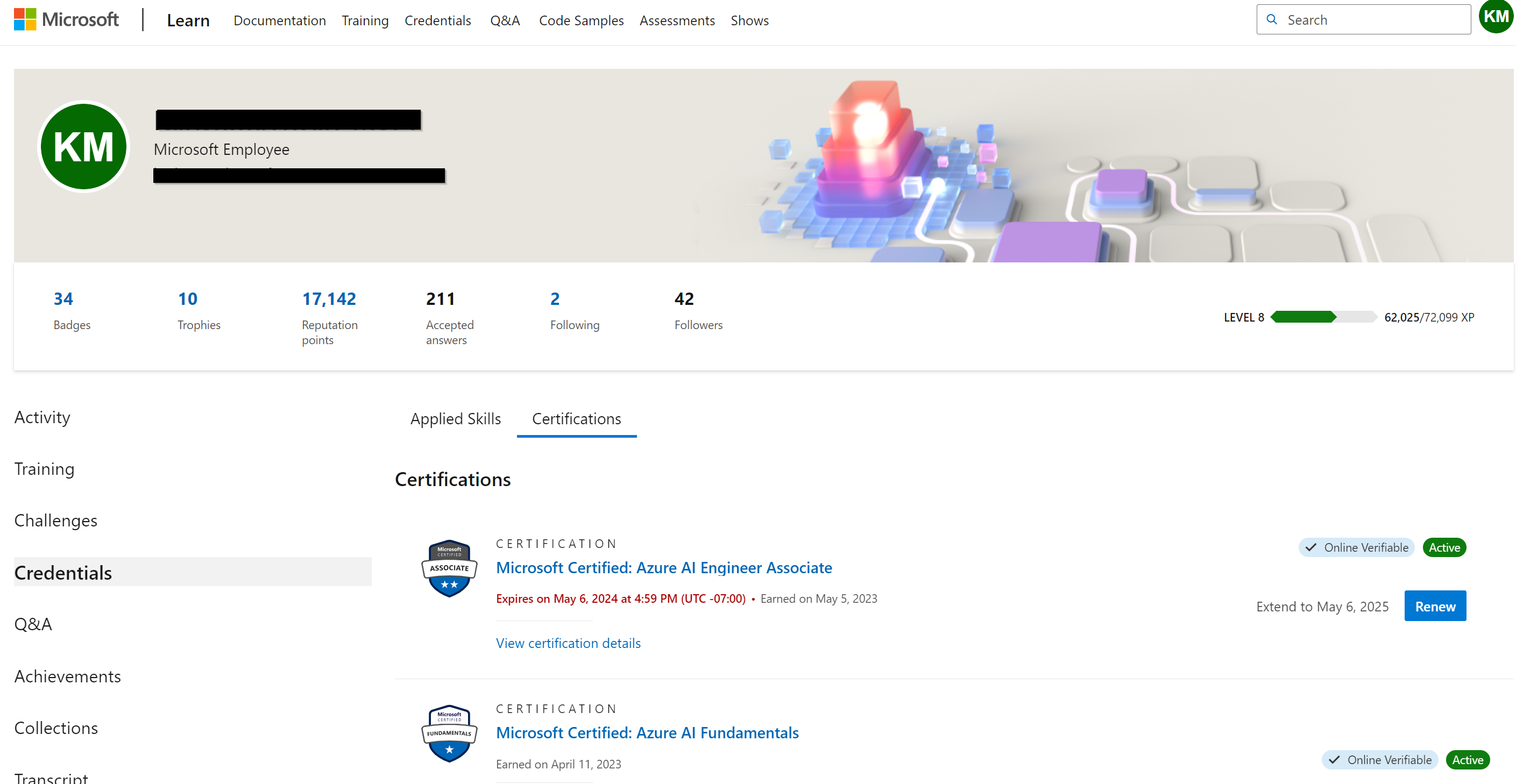Switch to the Applied Skills tab
This screenshot has height=784, width=1516.
coord(456,419)
